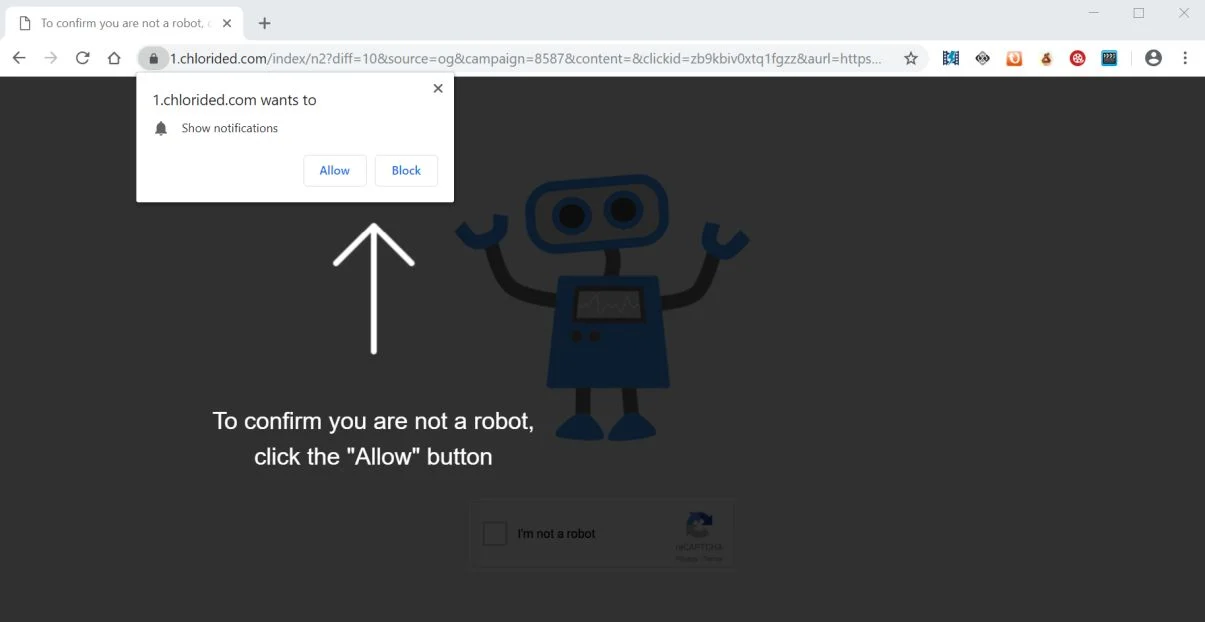Open a new browser tab

tap(264, 23)
